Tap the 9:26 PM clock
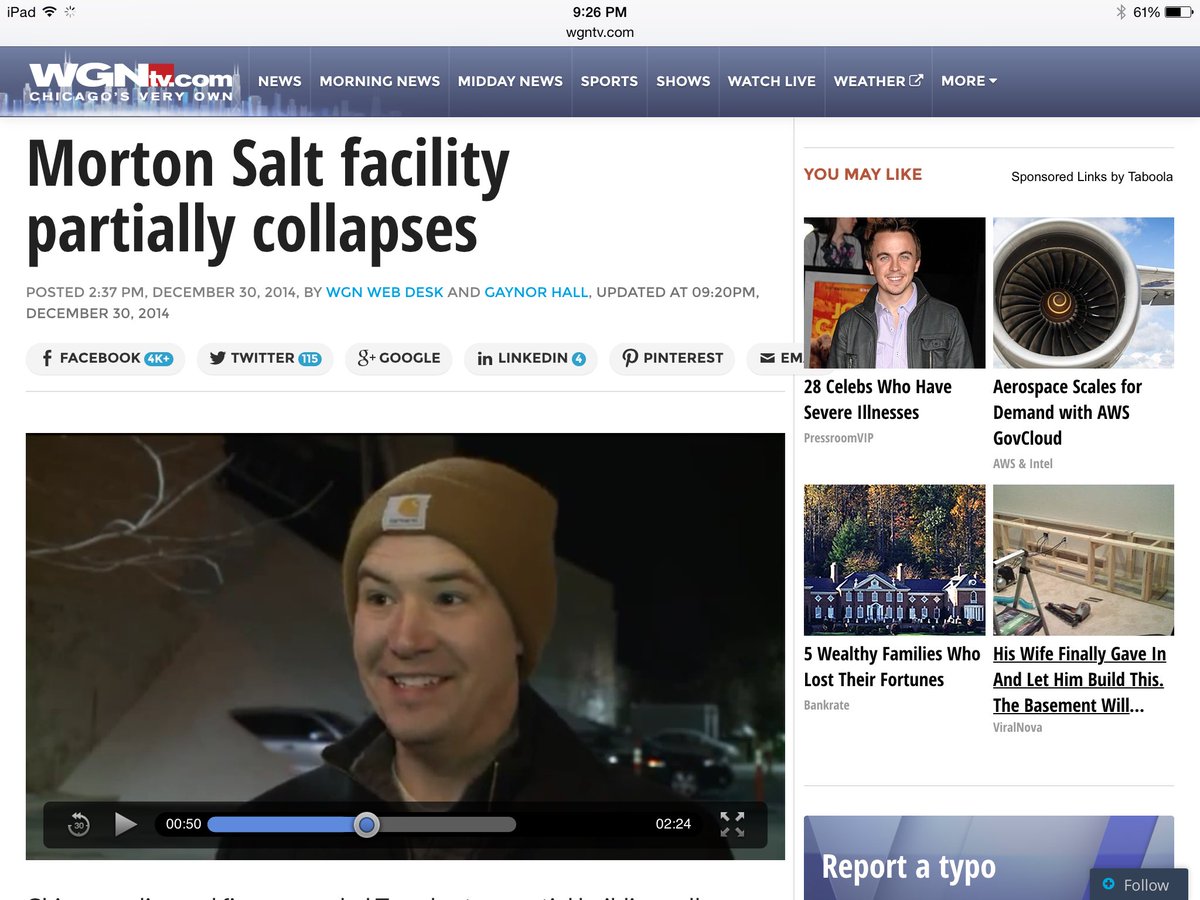Screen dimensions: 1200x900 coord(600,12)
